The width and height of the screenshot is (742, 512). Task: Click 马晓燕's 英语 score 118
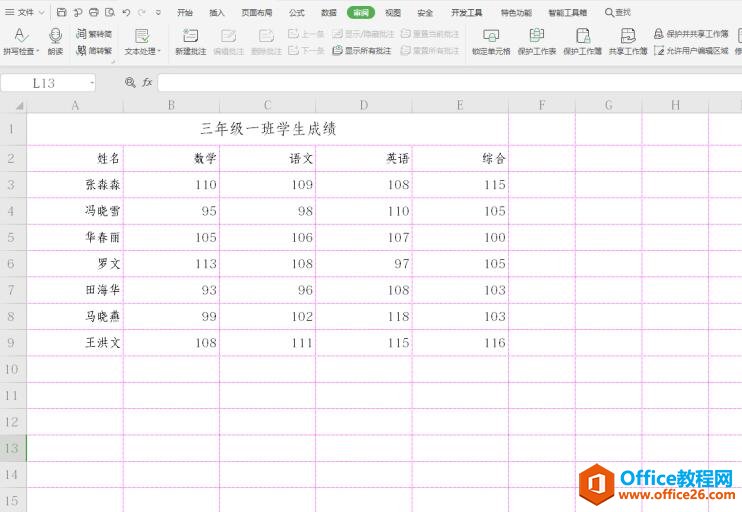364,317
